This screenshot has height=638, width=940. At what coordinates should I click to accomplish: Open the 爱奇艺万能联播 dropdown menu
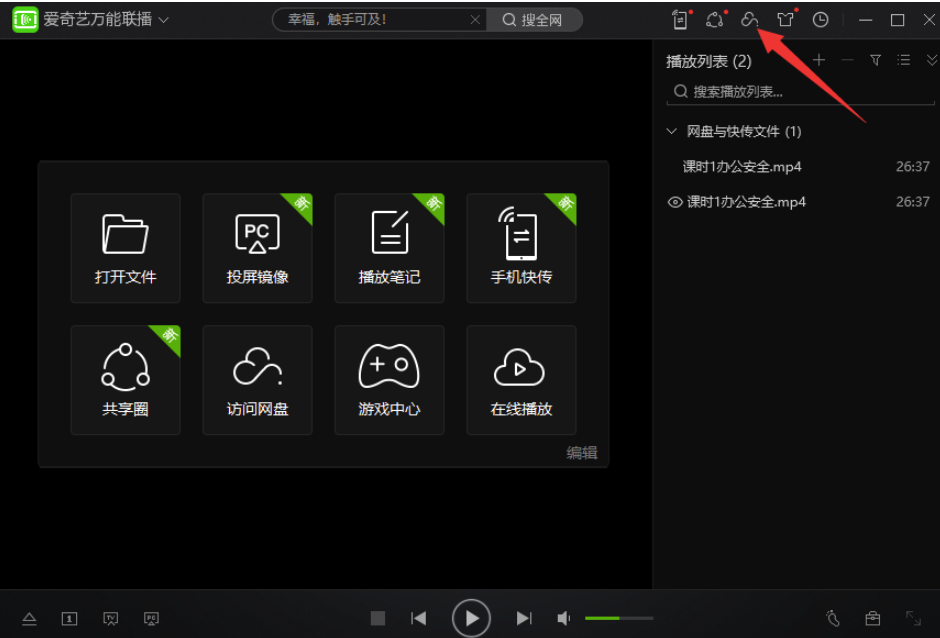click(163, 20)
